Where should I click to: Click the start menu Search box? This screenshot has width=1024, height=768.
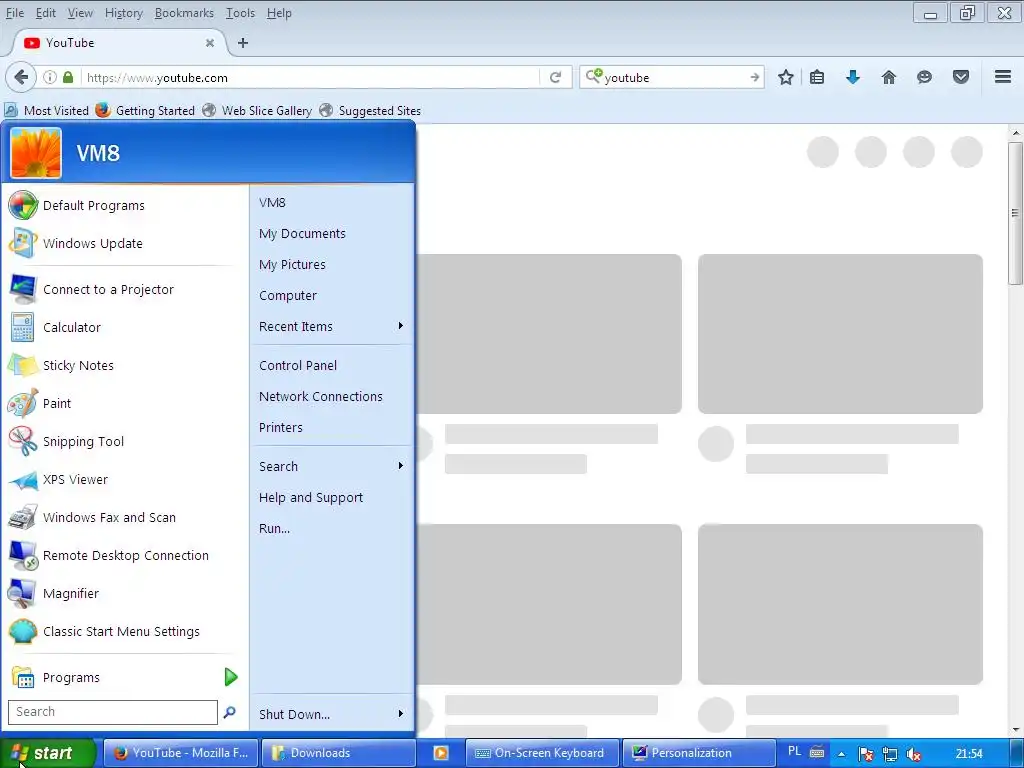tap(113, 712)
